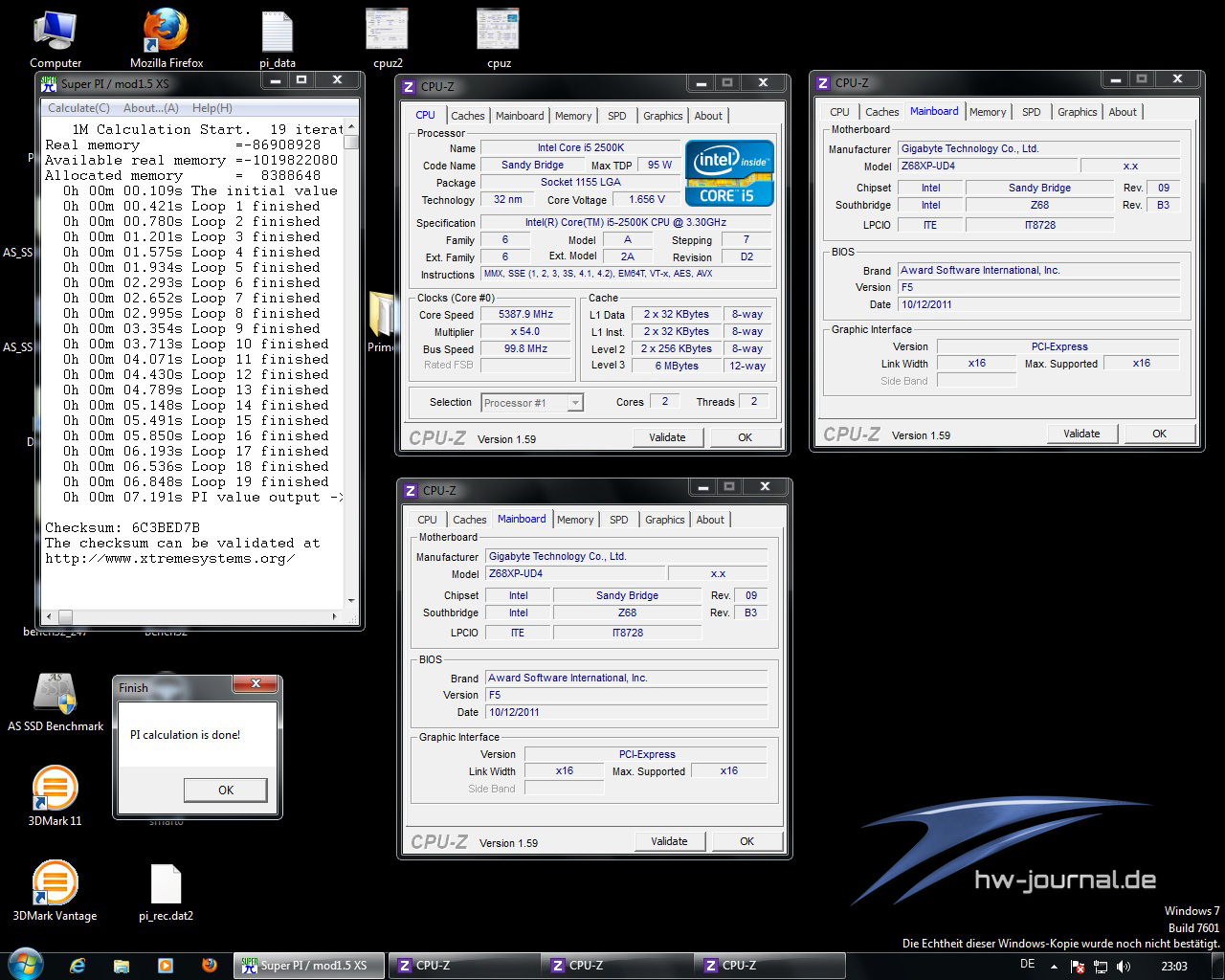
Task: Switch to CPU tab in bottom CPU-Z window
Action: pos(427,520)
